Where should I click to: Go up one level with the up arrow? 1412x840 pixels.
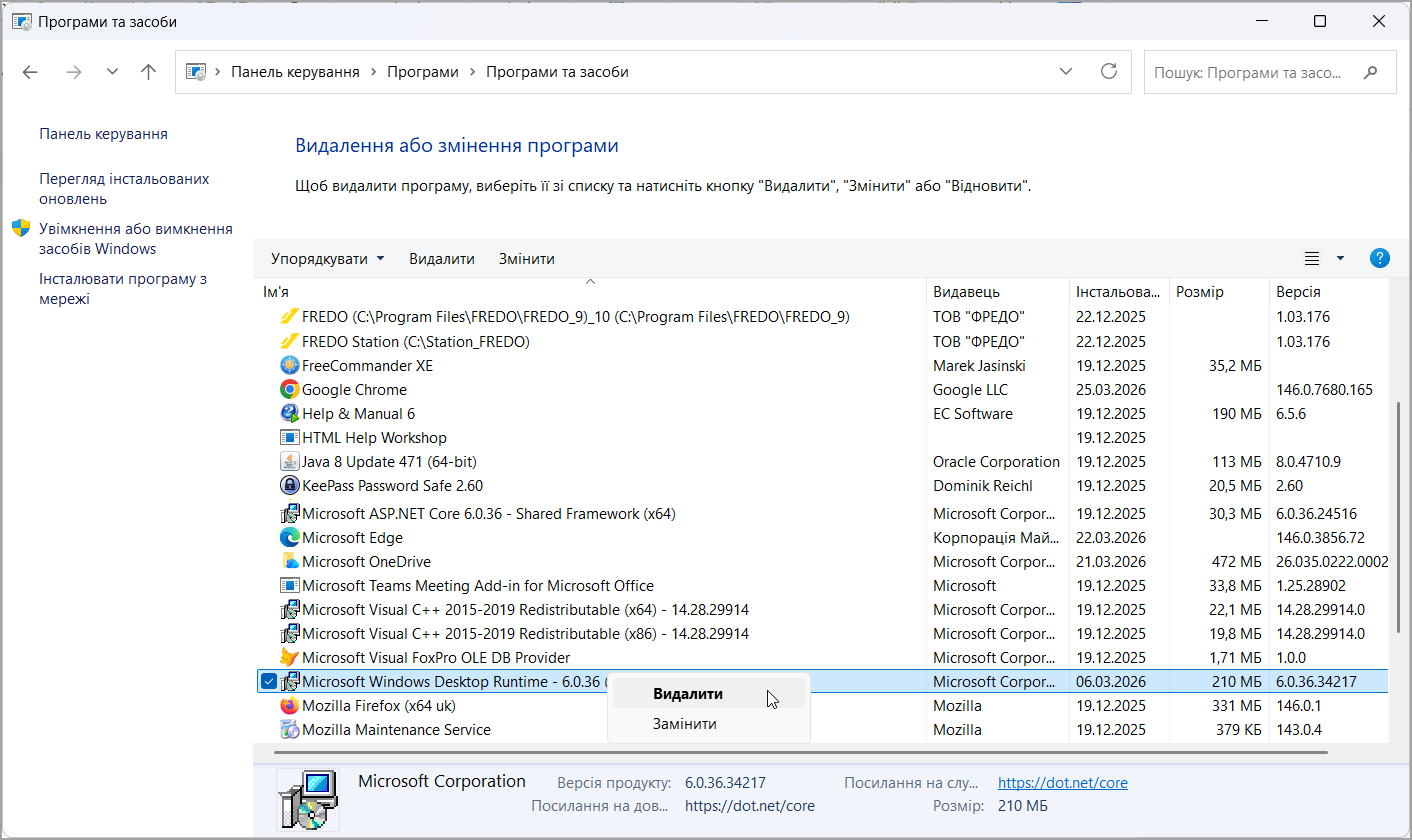[149, 72]
